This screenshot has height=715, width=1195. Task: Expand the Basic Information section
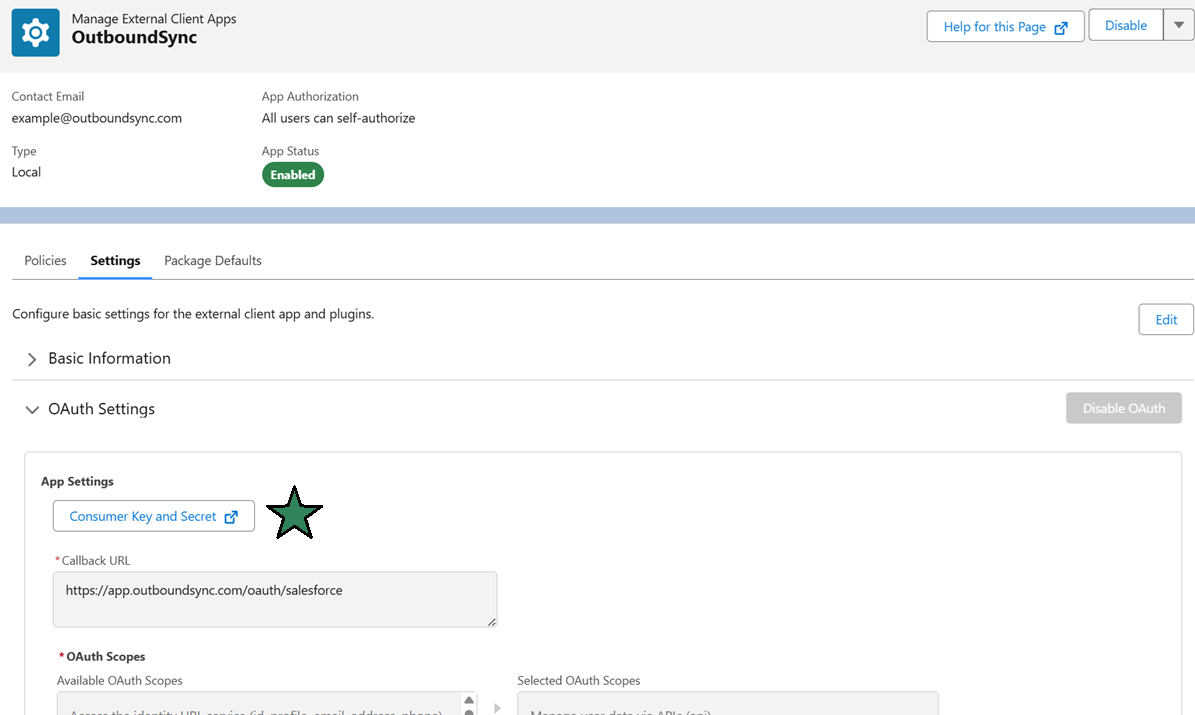(x=31, y=358)
